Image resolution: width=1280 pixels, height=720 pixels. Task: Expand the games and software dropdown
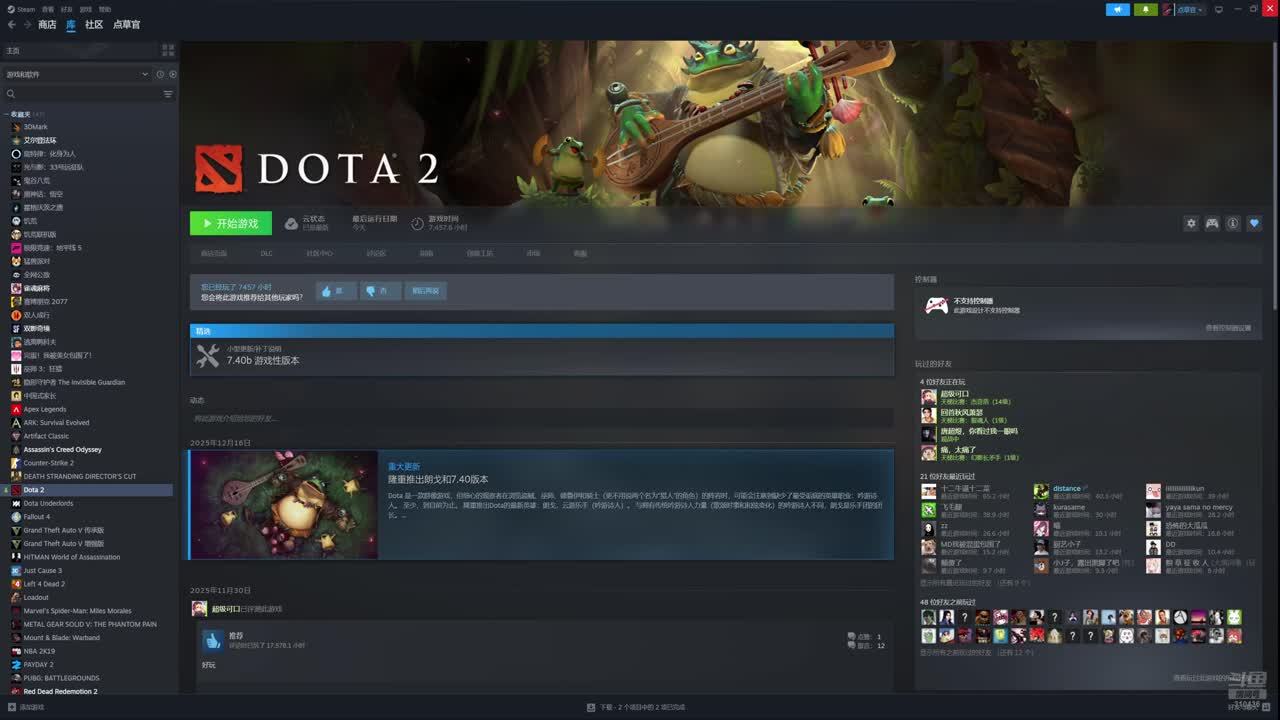[x=76, y=74]
